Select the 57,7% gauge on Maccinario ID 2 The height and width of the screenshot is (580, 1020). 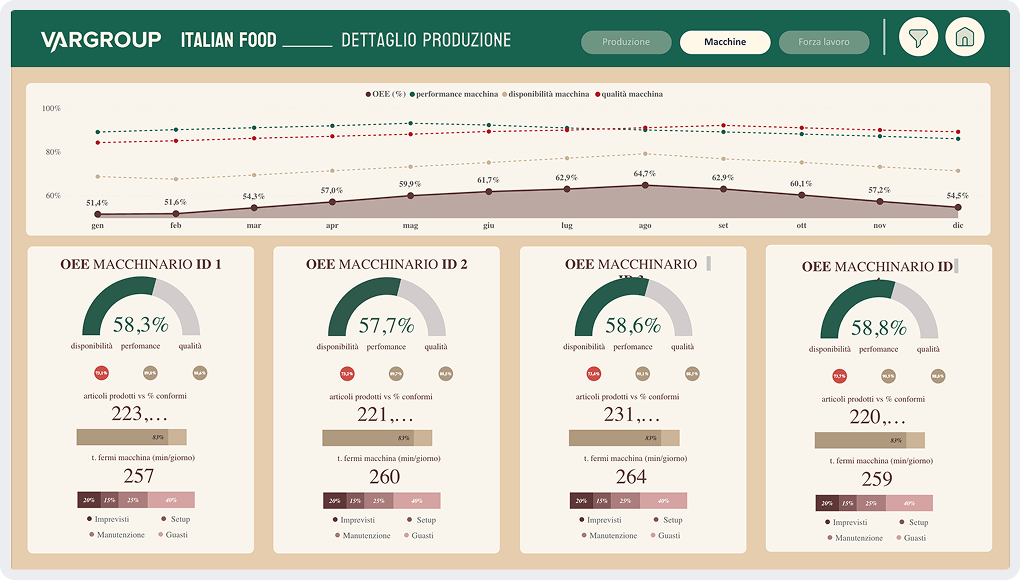386,325
